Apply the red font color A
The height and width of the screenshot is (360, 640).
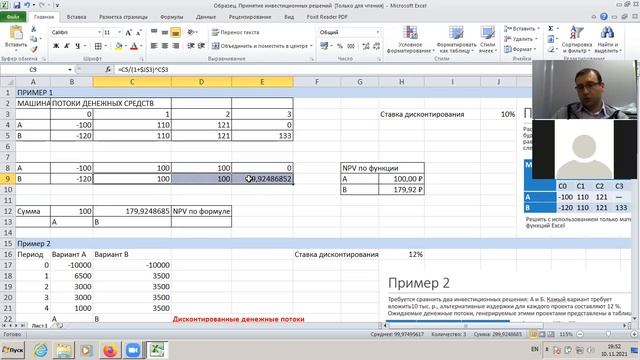(134, 46)
